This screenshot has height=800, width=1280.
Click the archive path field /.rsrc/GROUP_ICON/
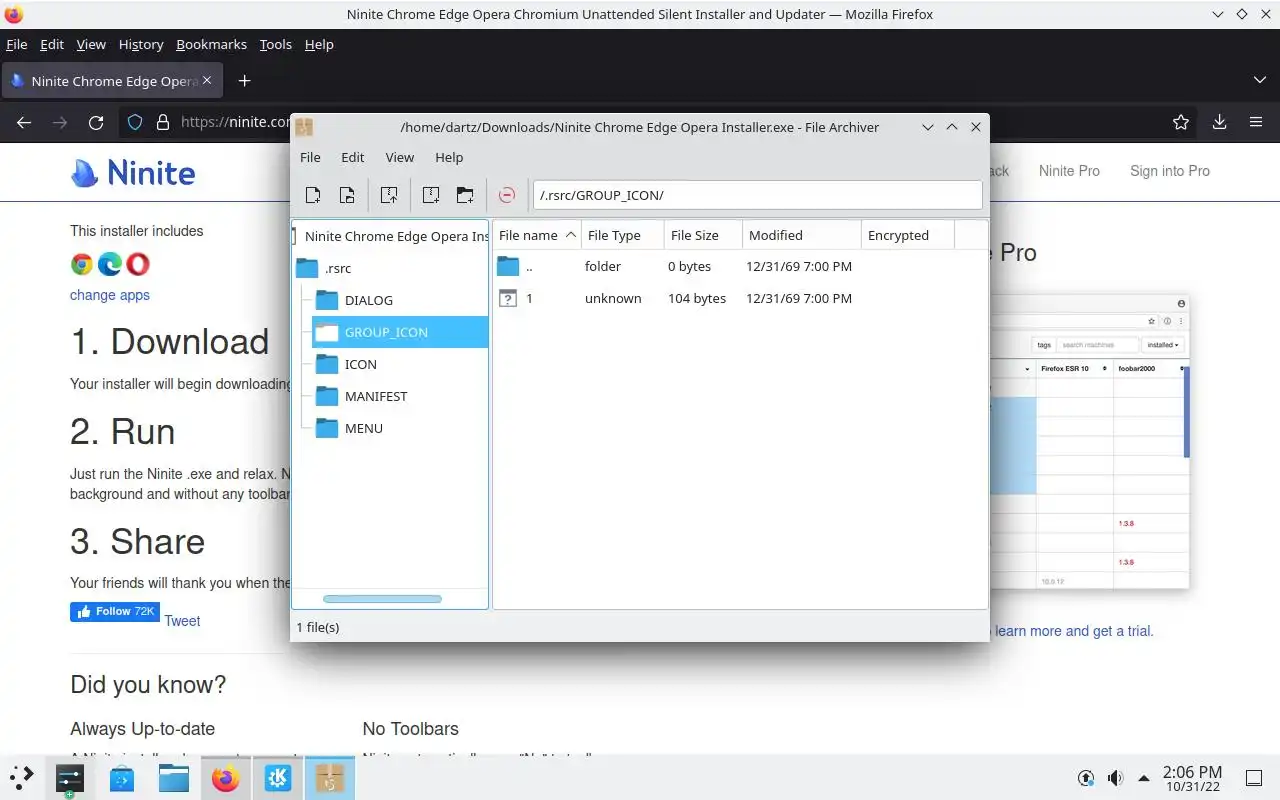coord(757,195)
